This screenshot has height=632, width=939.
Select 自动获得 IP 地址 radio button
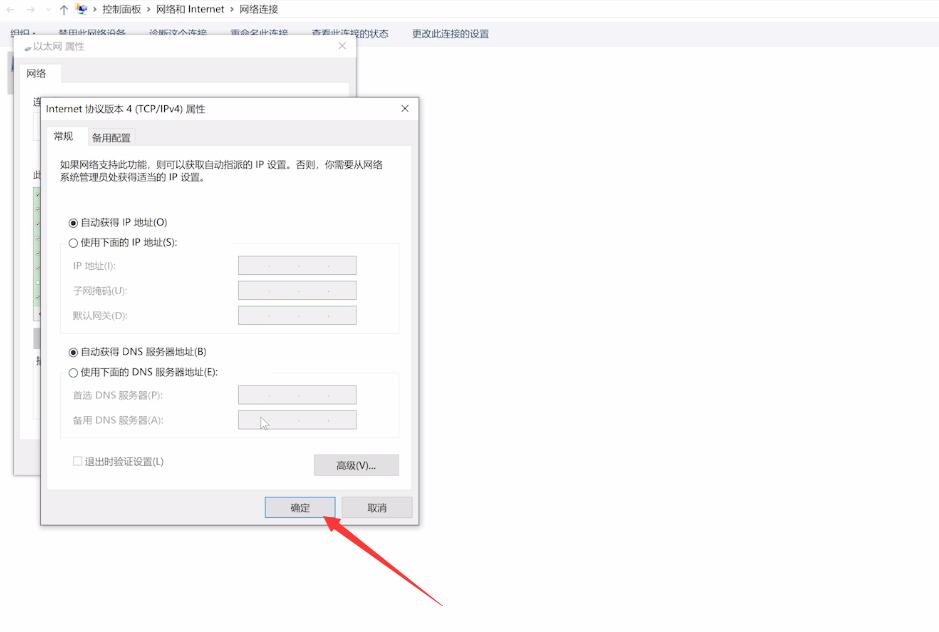point(73,223)
